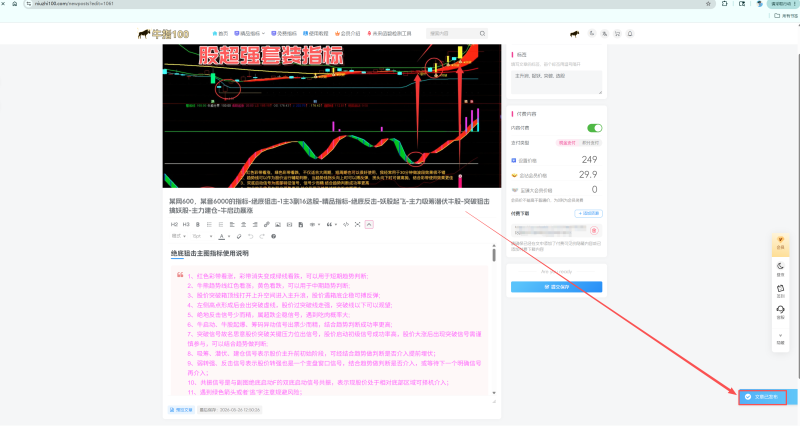Viewport: 800px width, 426px height.
Task: Collapse right sidebar with the down chevron
Action: [x=780, y=336]
